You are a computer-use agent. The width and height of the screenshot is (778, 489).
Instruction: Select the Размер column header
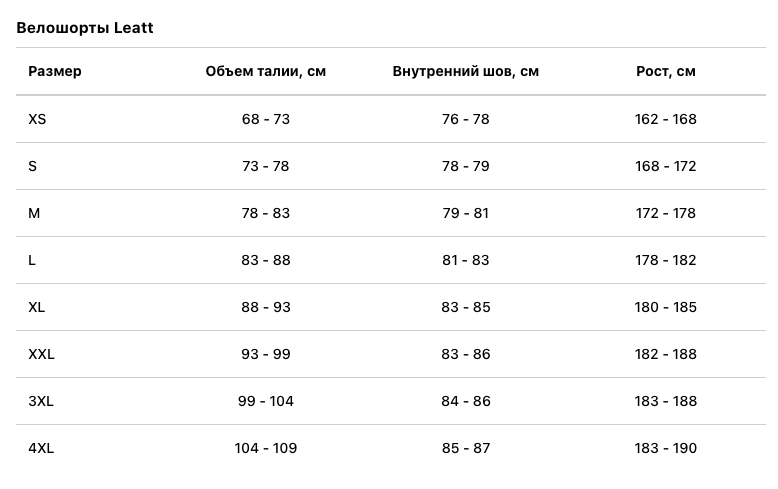click(x=55, y=71)
